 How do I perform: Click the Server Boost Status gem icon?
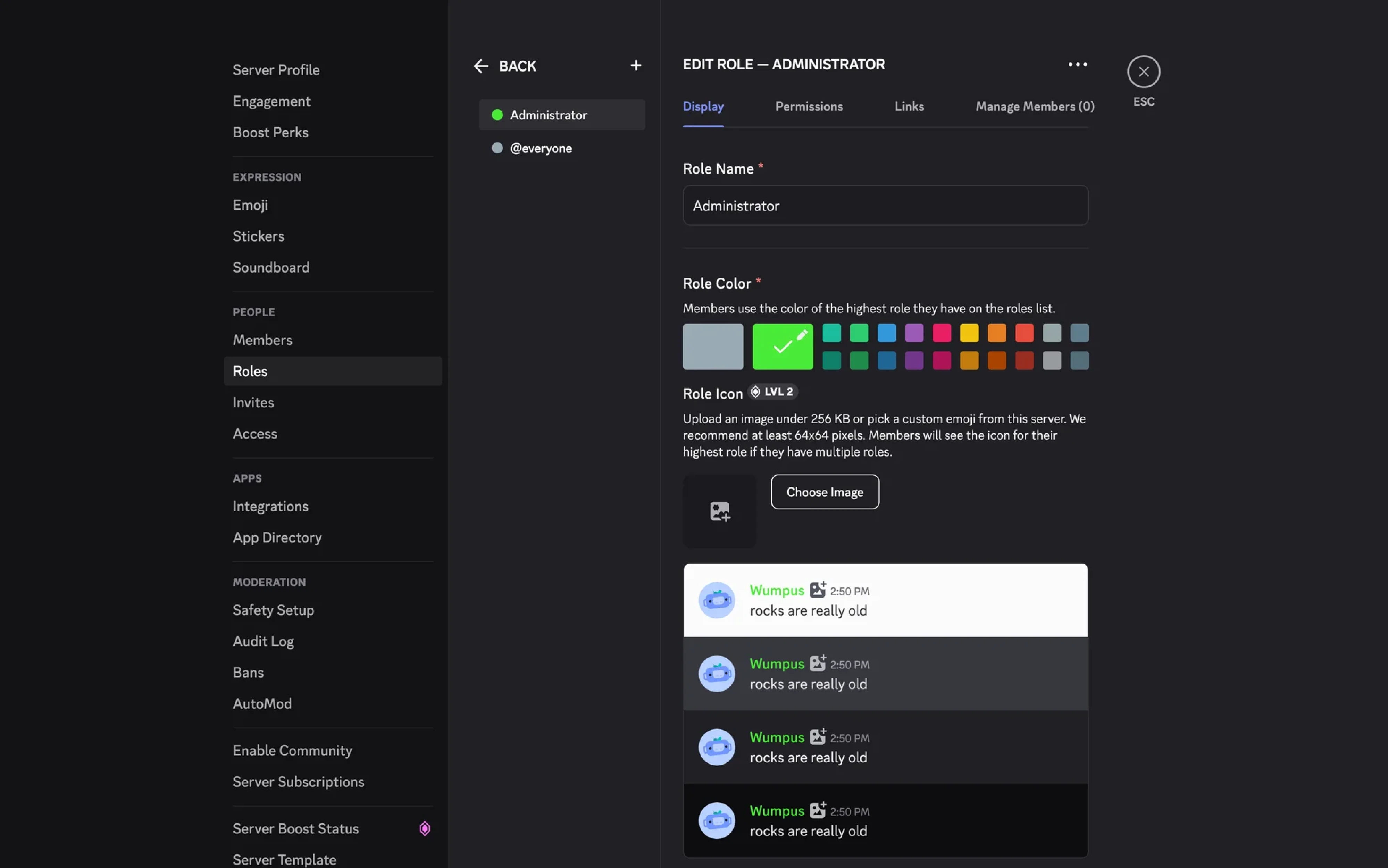(425, 828)
